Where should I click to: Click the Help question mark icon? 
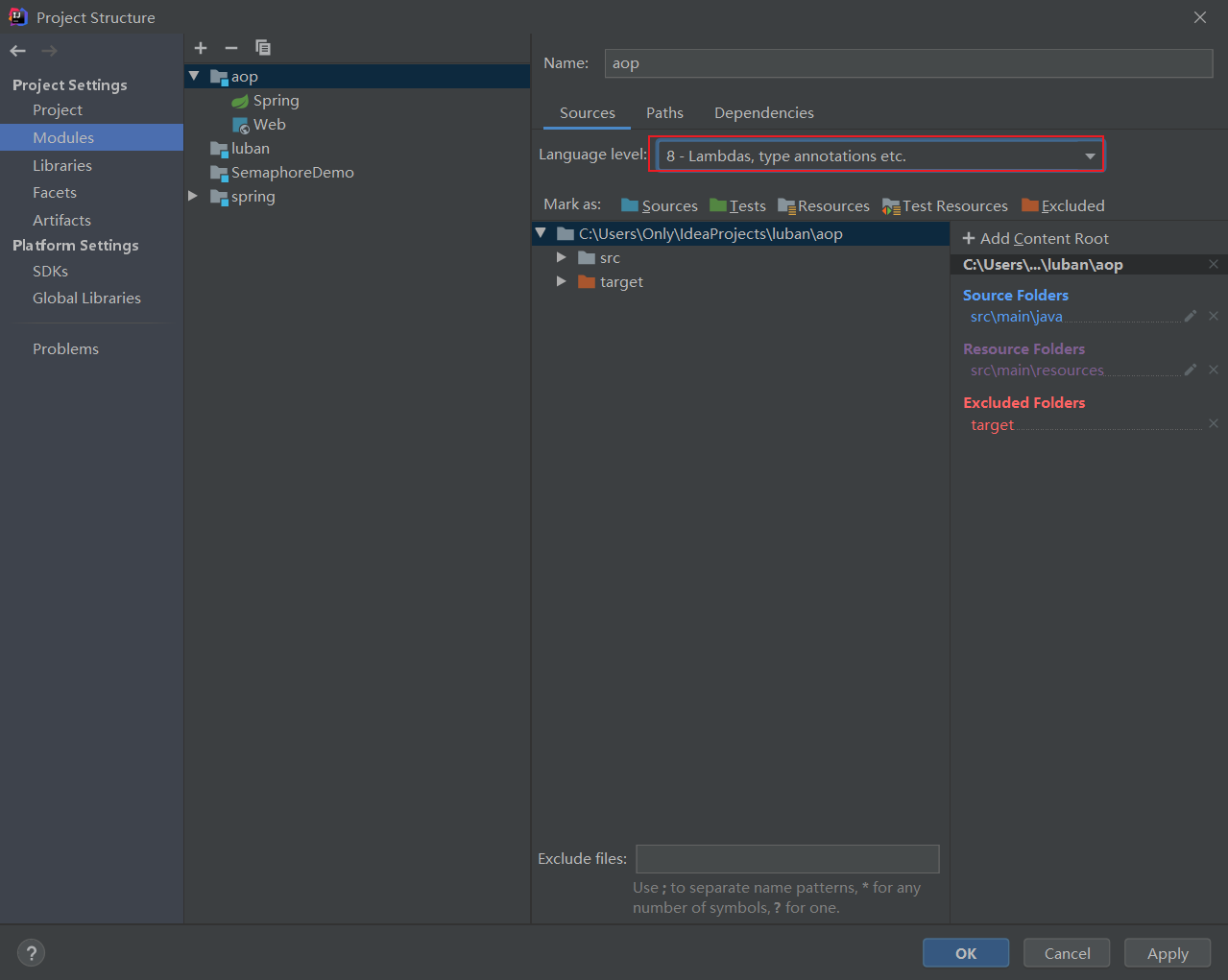[x=31, y=952]
